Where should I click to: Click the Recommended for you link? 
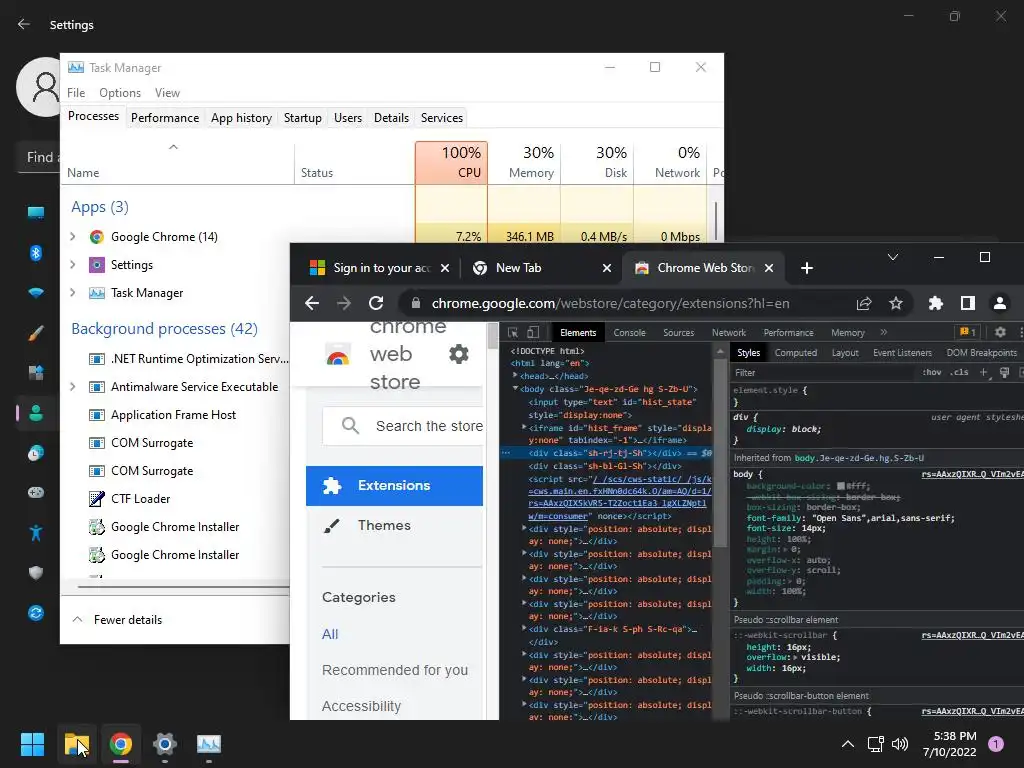point(394,670)
